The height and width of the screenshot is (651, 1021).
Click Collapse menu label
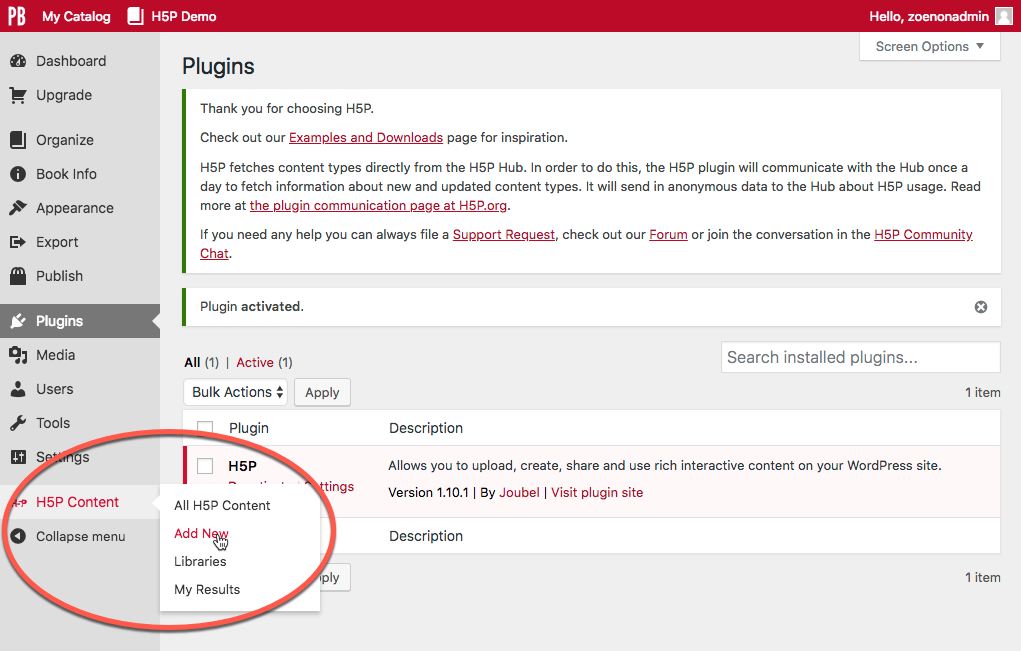(x=81, y=536)
